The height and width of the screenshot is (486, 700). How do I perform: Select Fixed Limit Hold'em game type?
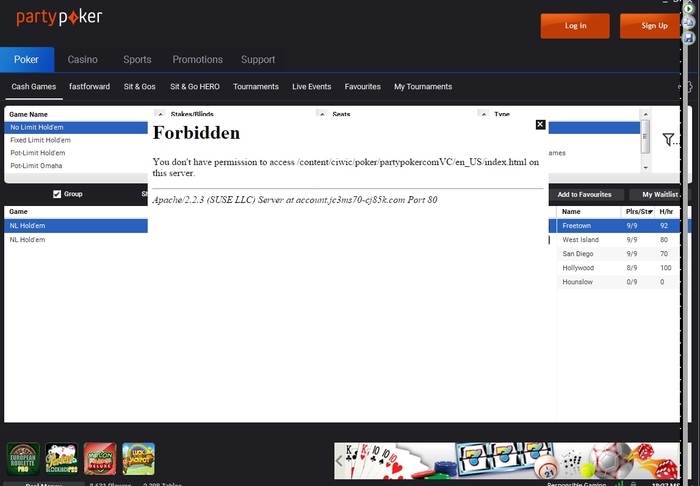pos(76,140)
